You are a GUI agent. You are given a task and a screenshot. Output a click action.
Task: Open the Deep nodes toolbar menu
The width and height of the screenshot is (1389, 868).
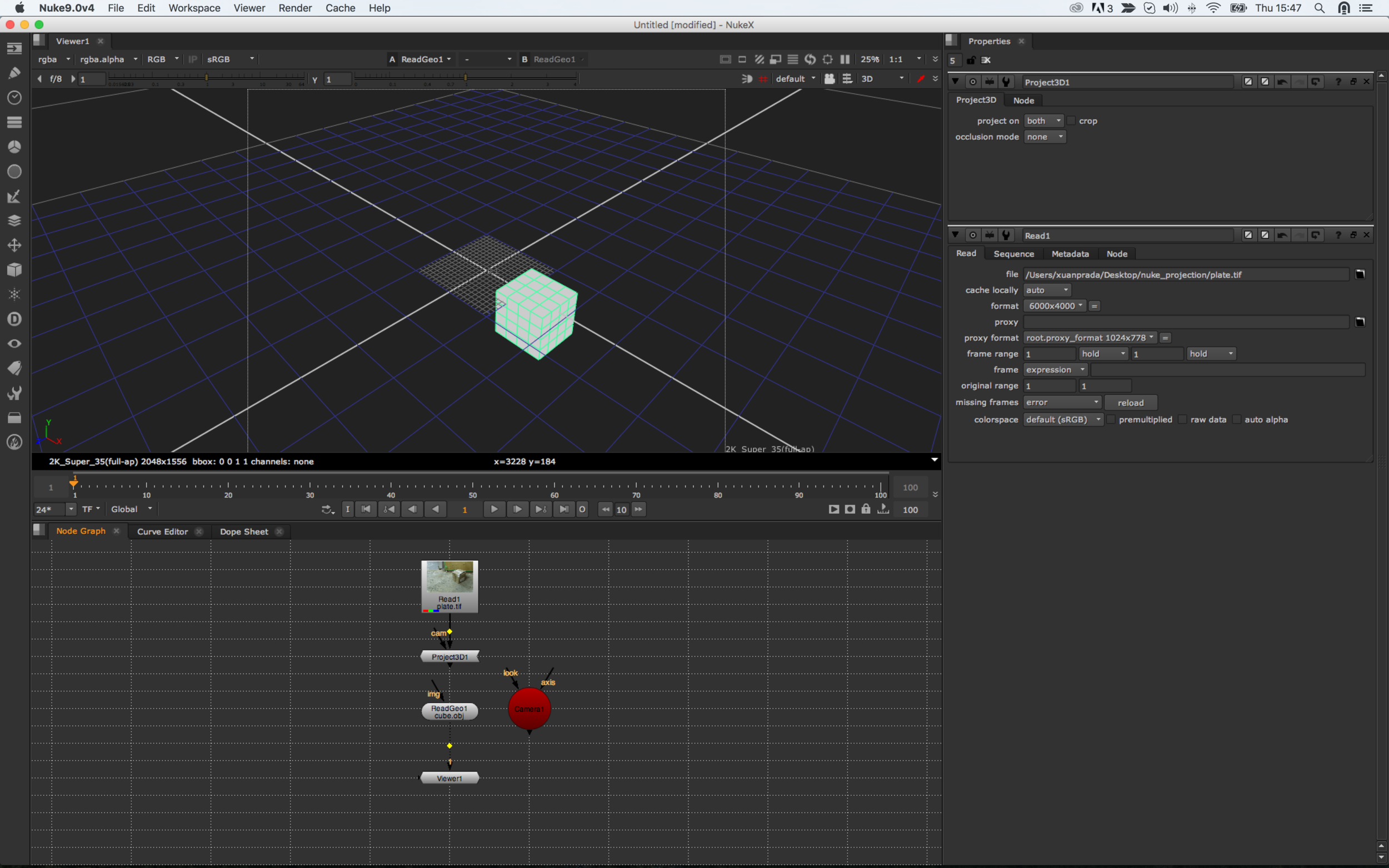[14, 319]
